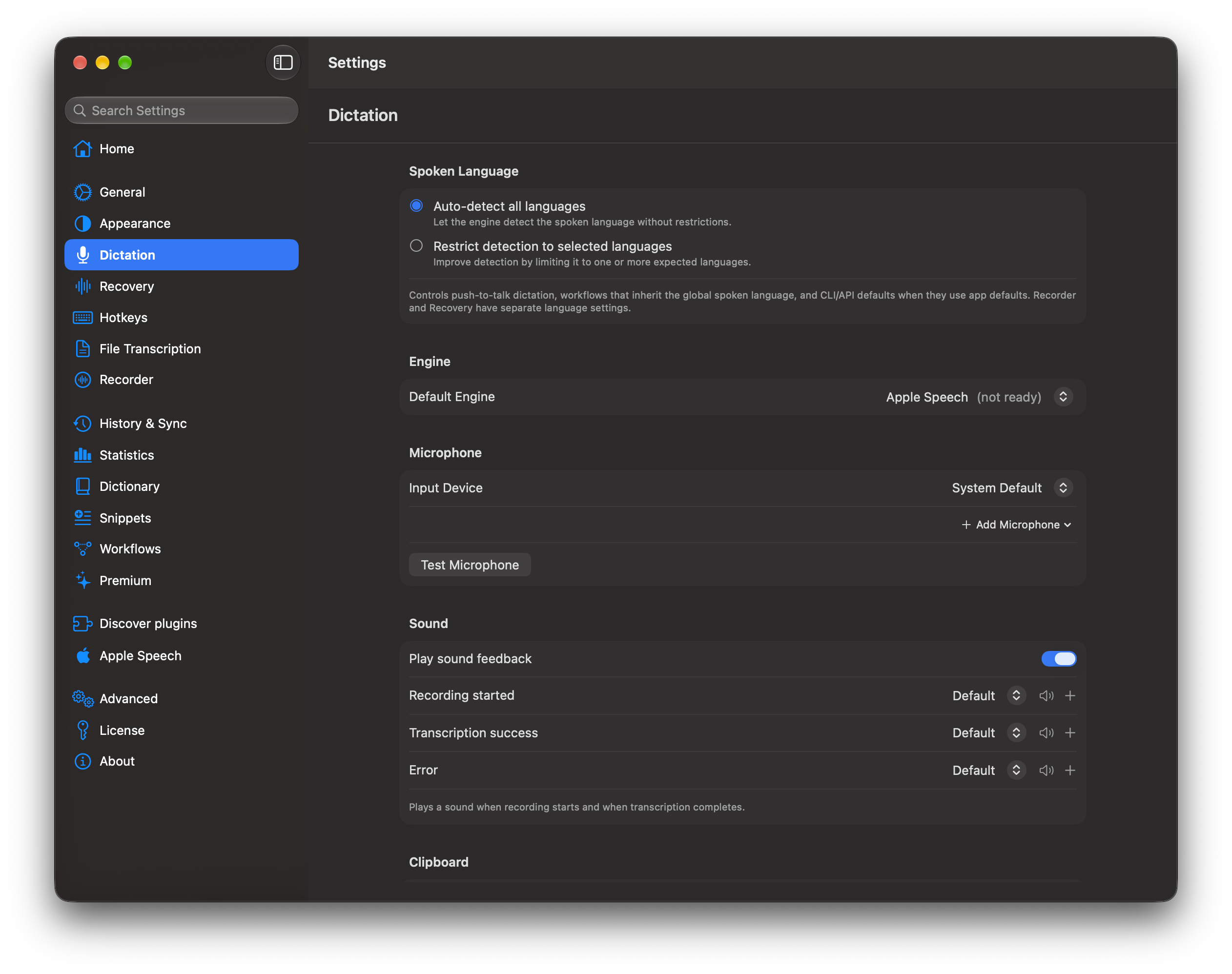Screen dimensions: 1232x974
Task: Open File Transcription document icon
Action: click(x=82, y=348)
